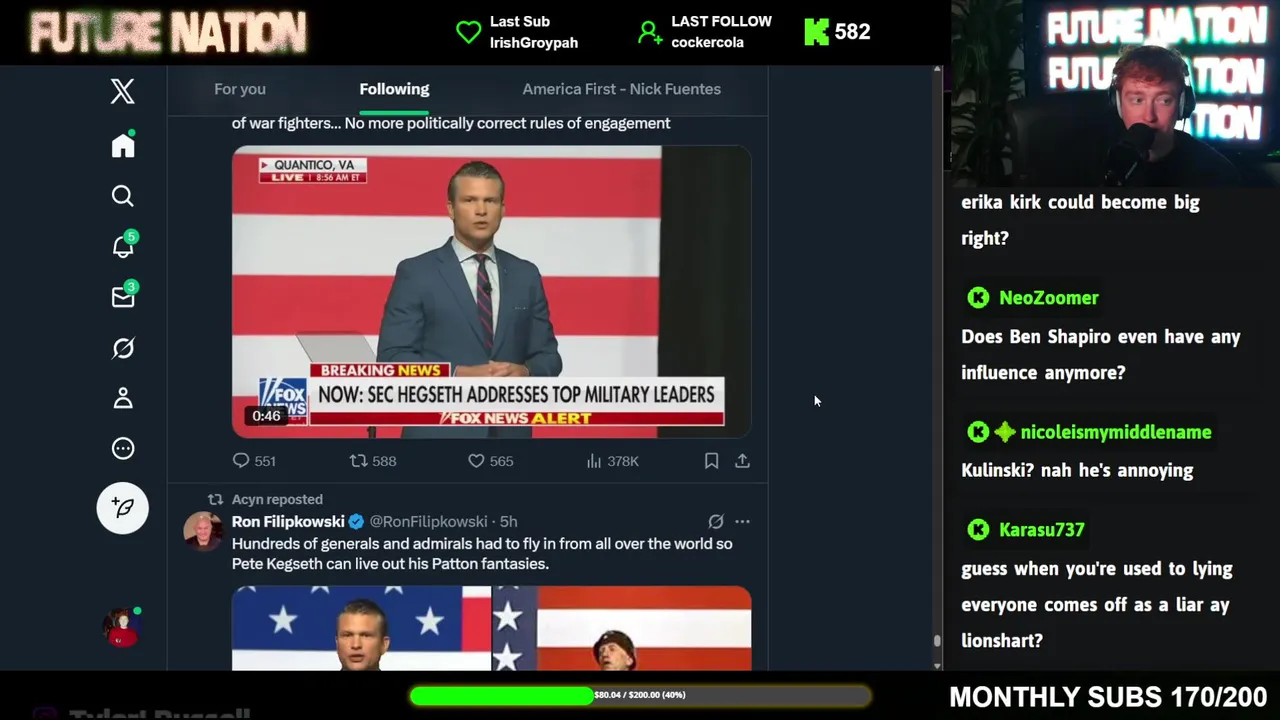The width and height of the screenshot is (1280, 720).
Task: Click Ron Filipkowski's verified badge
Action: (356, 522)
